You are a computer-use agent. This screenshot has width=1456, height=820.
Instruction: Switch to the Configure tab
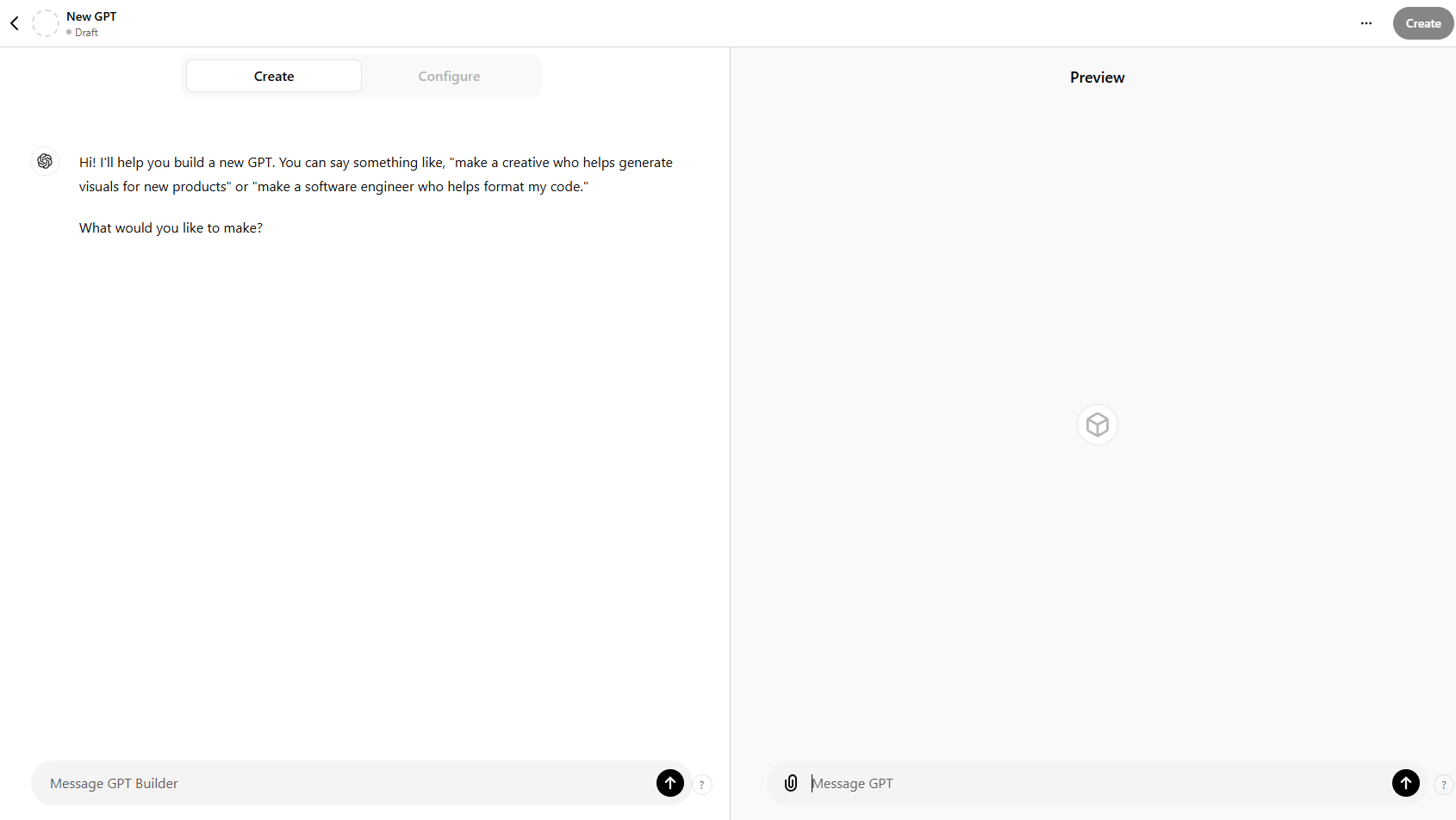pos(449,76)
